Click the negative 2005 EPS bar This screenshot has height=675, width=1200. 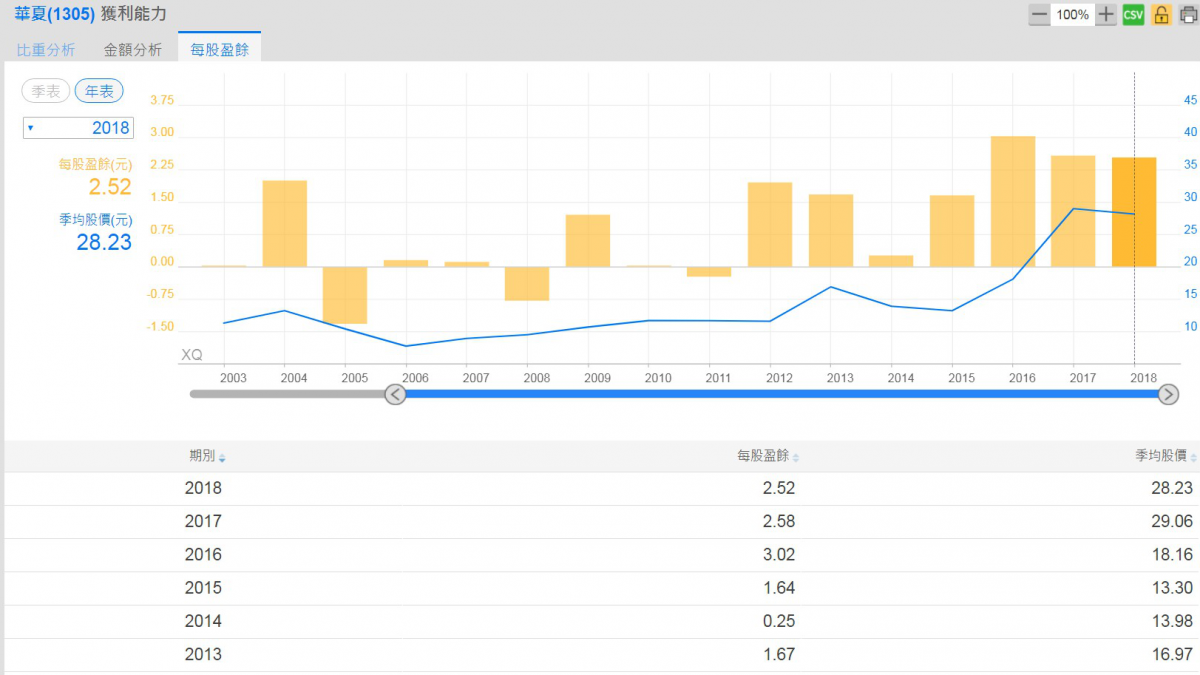click(345, 295)
